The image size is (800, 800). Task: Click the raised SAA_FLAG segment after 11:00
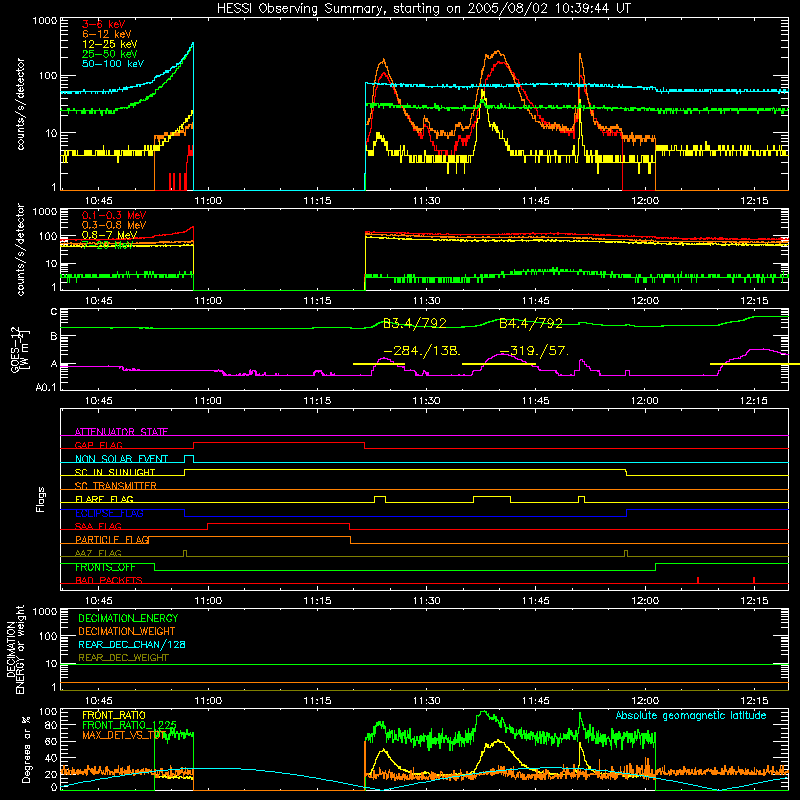click(x=279, y=523)
